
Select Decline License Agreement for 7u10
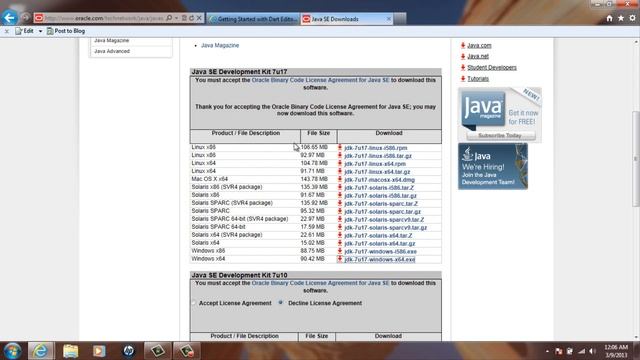coord(281,303)
